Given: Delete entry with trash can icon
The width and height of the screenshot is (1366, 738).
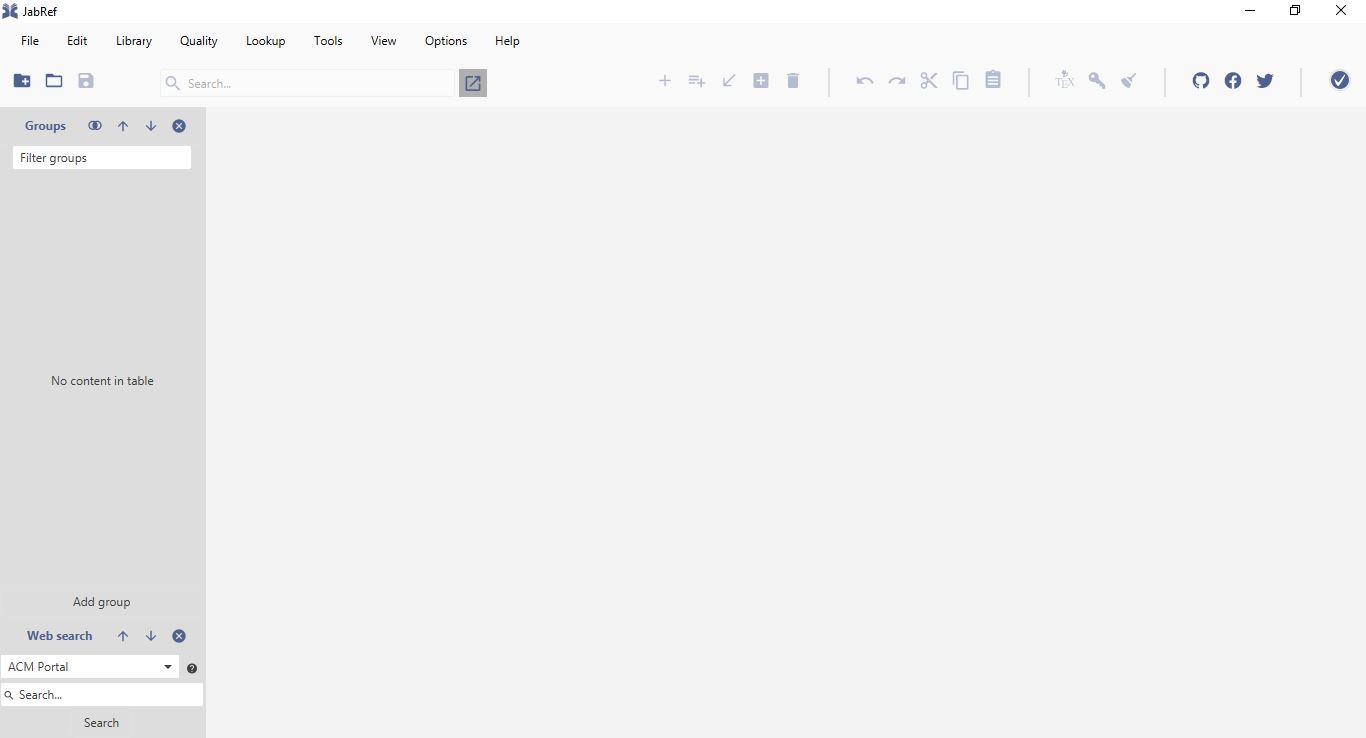Looking at the screenshot, I should click(793, 81).
